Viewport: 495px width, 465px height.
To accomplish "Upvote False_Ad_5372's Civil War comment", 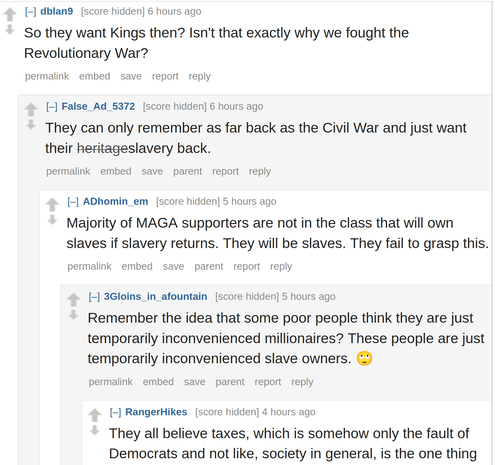I will (x=31, y=110).
